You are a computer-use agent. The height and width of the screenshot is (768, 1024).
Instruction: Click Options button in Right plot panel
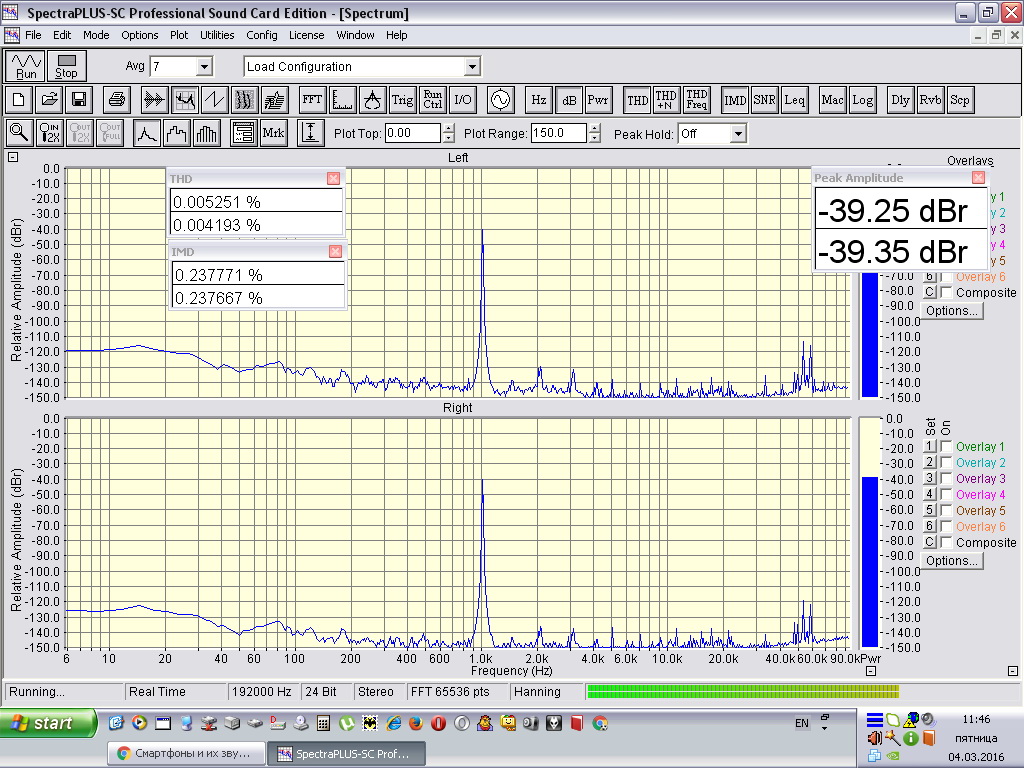[951, 561]
